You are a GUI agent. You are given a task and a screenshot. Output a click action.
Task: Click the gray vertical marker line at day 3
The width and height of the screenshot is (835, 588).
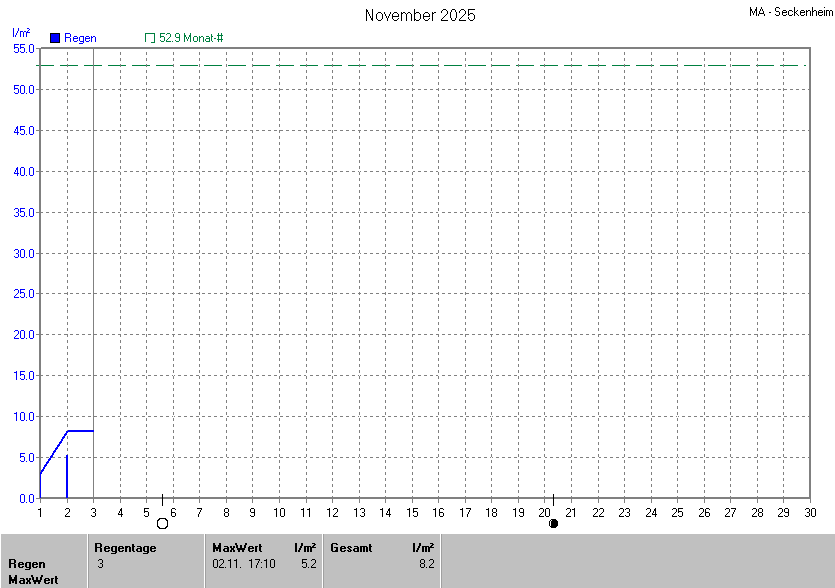click(93, 300)
